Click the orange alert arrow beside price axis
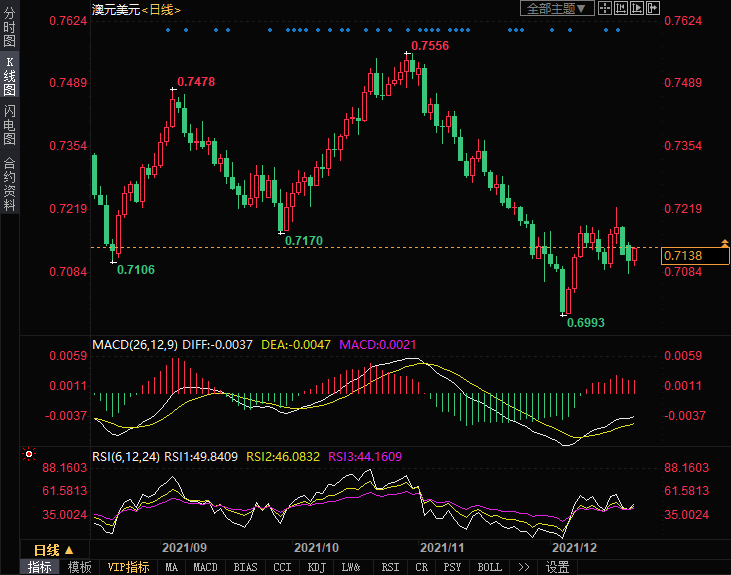This screenshot has width=731, height=575. (723, 243)
